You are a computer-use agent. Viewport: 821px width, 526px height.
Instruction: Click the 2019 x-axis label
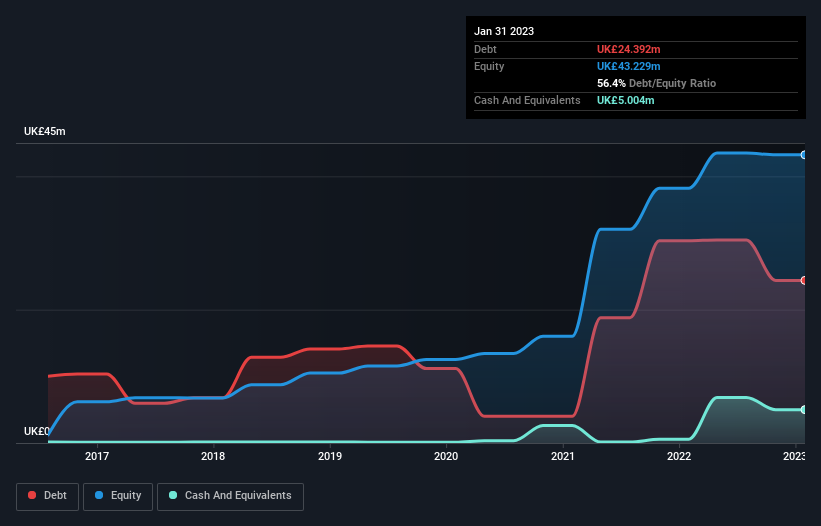(330, 456)
